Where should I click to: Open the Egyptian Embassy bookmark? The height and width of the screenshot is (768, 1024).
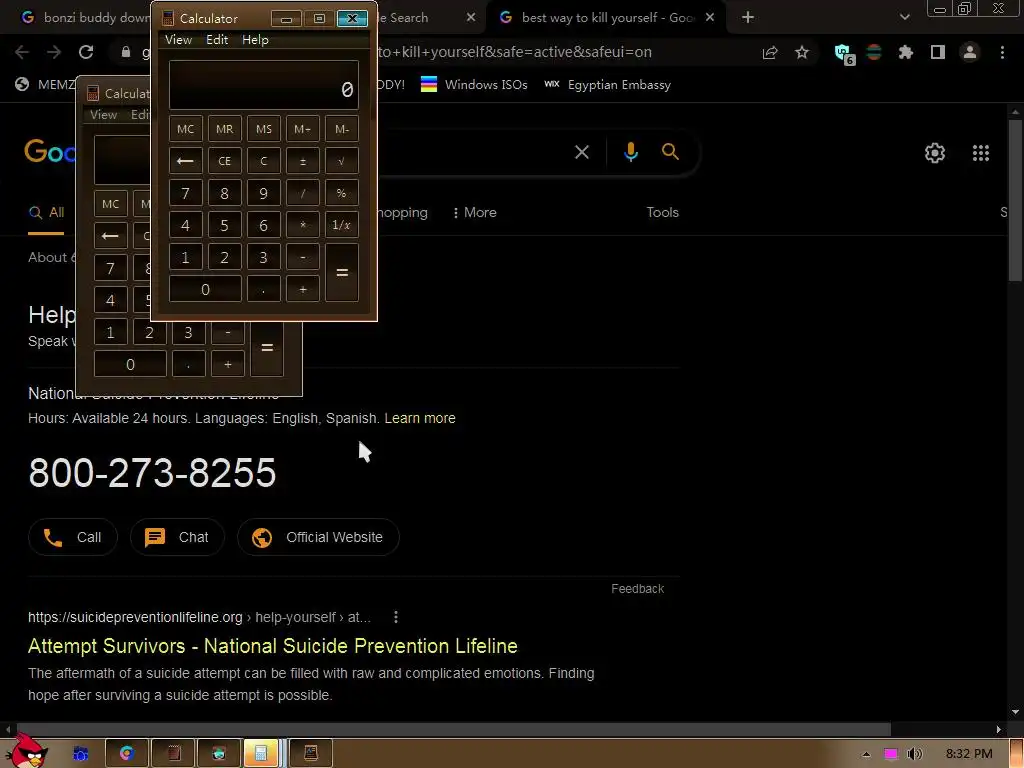(x=607, y=84)
